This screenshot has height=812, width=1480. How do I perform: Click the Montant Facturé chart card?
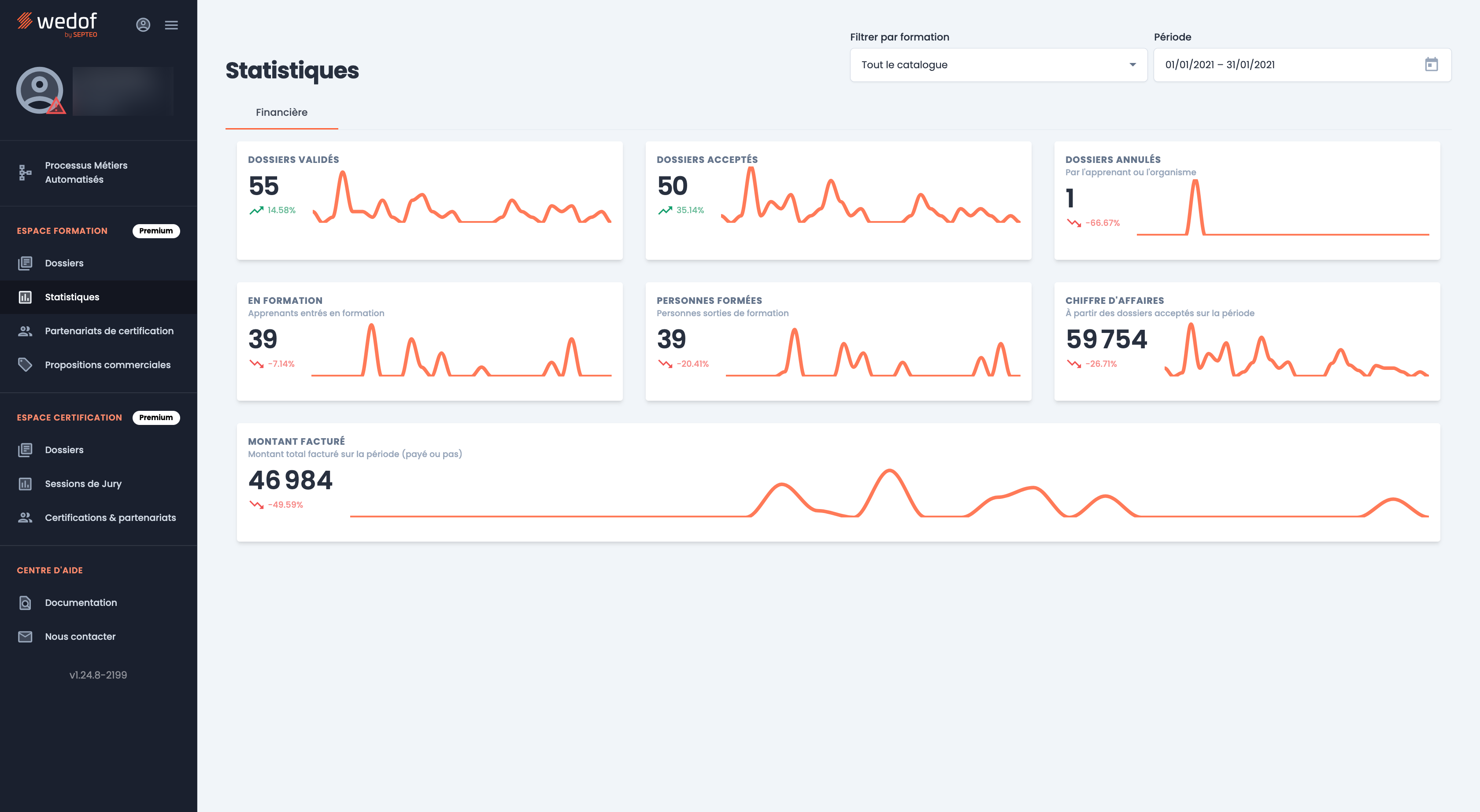(838, 482)
